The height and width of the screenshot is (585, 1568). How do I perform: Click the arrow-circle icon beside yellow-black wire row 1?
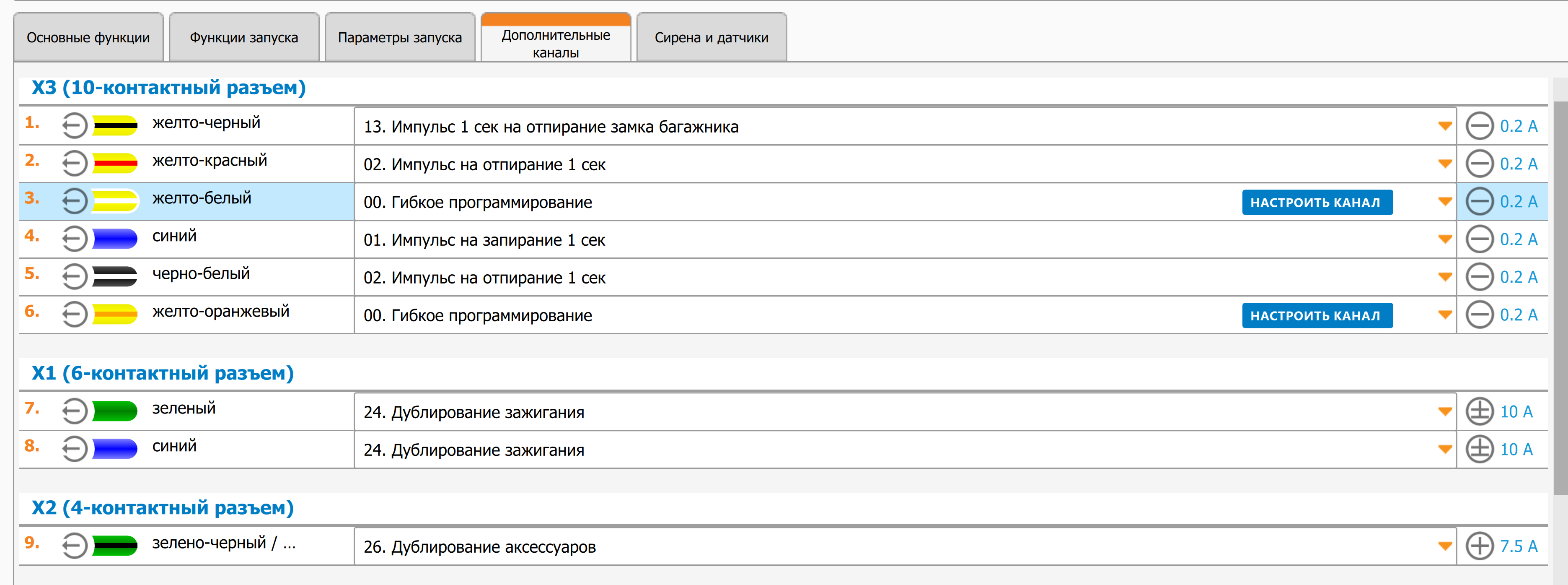pyautogui.click(x=74, y=126)
